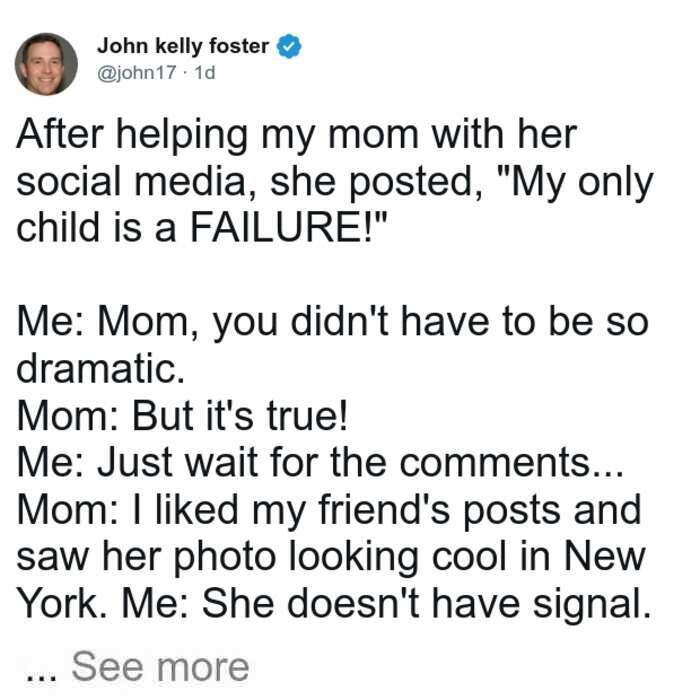Image resolution: width=700 pixels, height=700 pixels.
Task: Click the single word "dramatic." line
Action: pos(100,368)
